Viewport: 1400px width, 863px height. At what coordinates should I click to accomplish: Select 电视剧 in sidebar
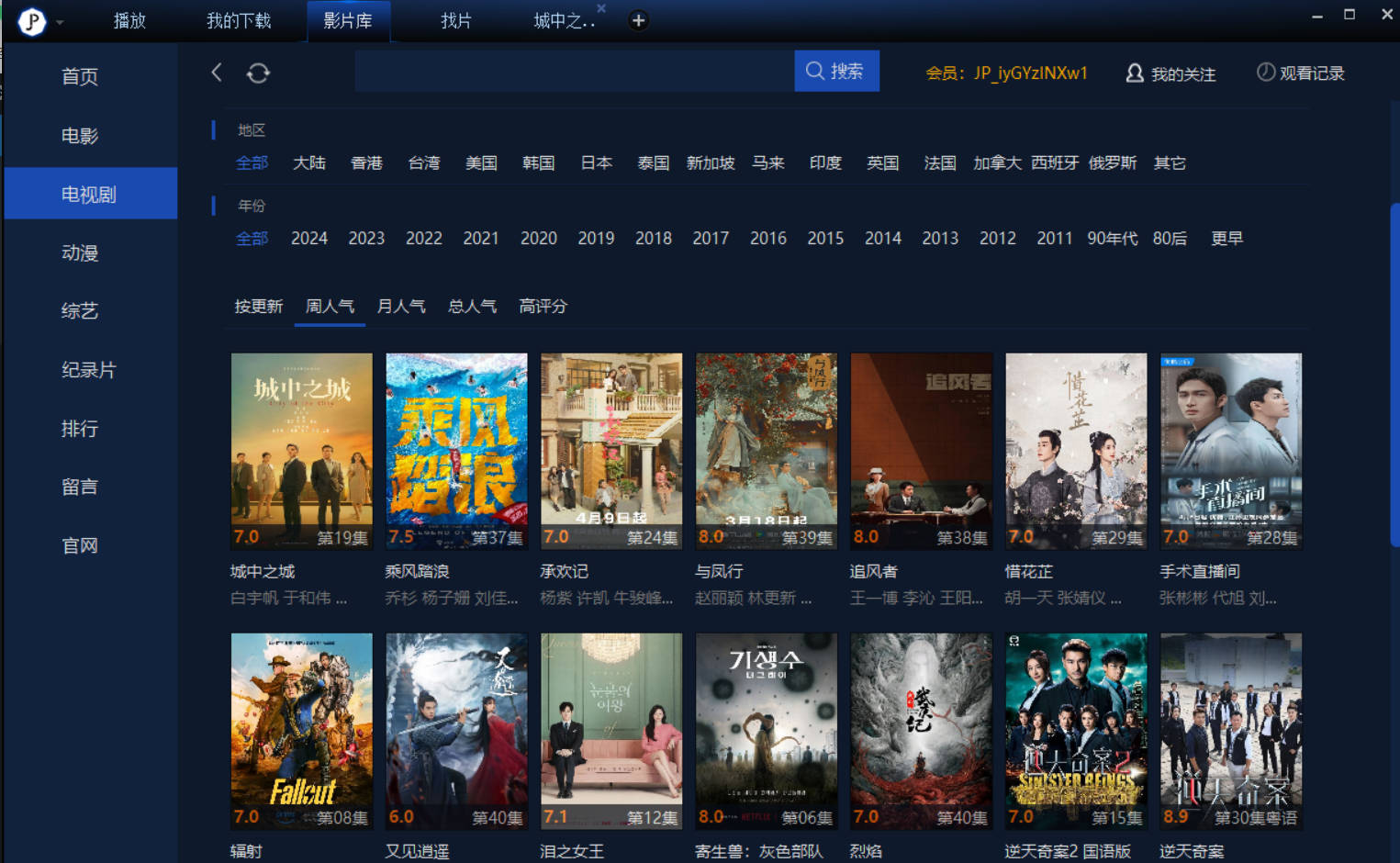point(90,194)
